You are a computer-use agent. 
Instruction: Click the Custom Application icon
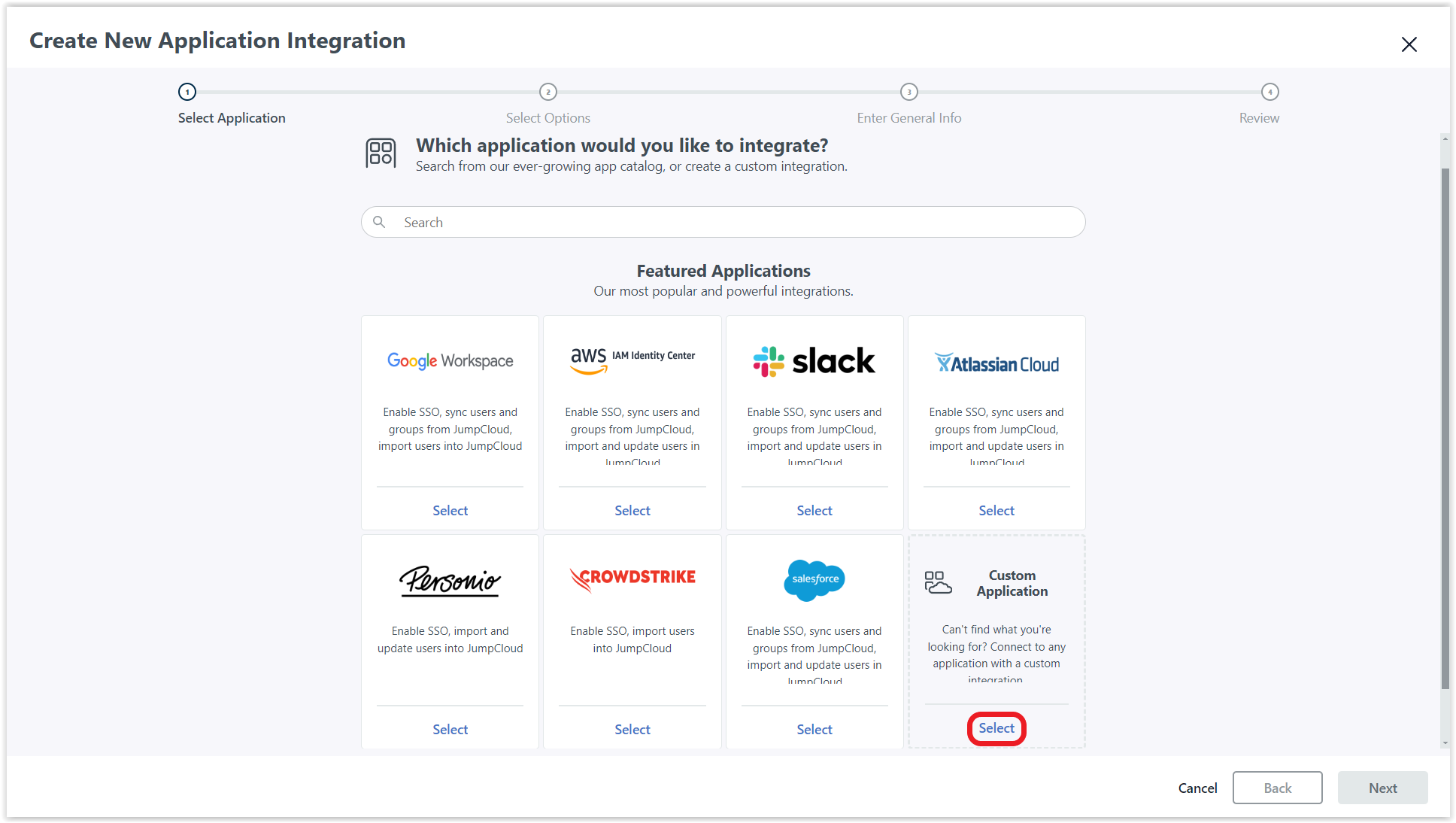938,582
